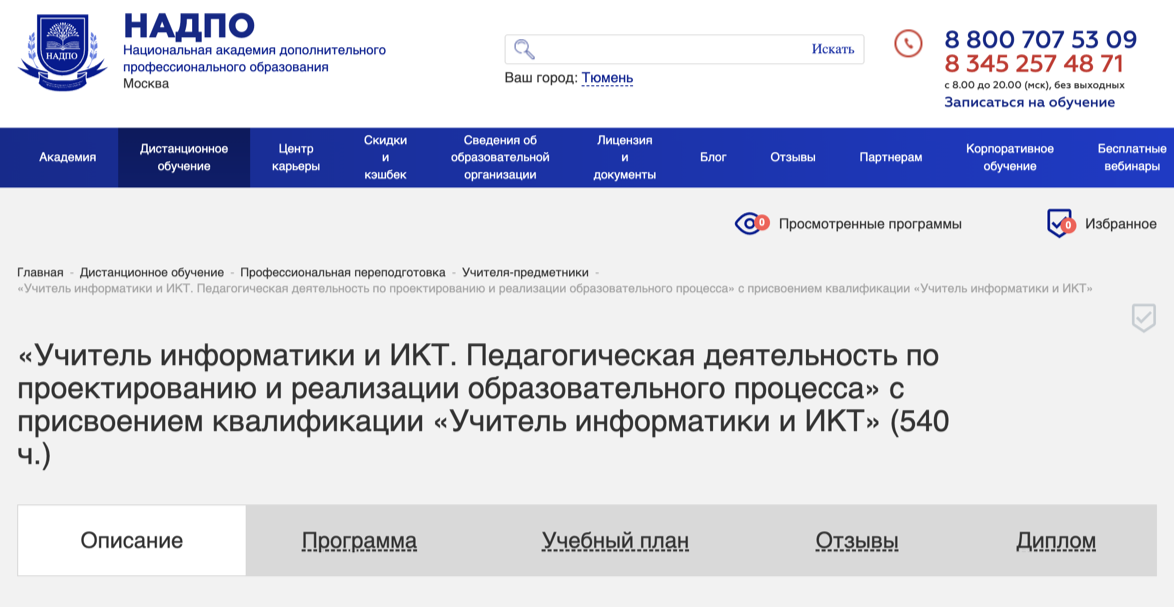Click the eye icon for viewed programs
Viewport: 1174px width, 607px height.
(x=752, y=223)
